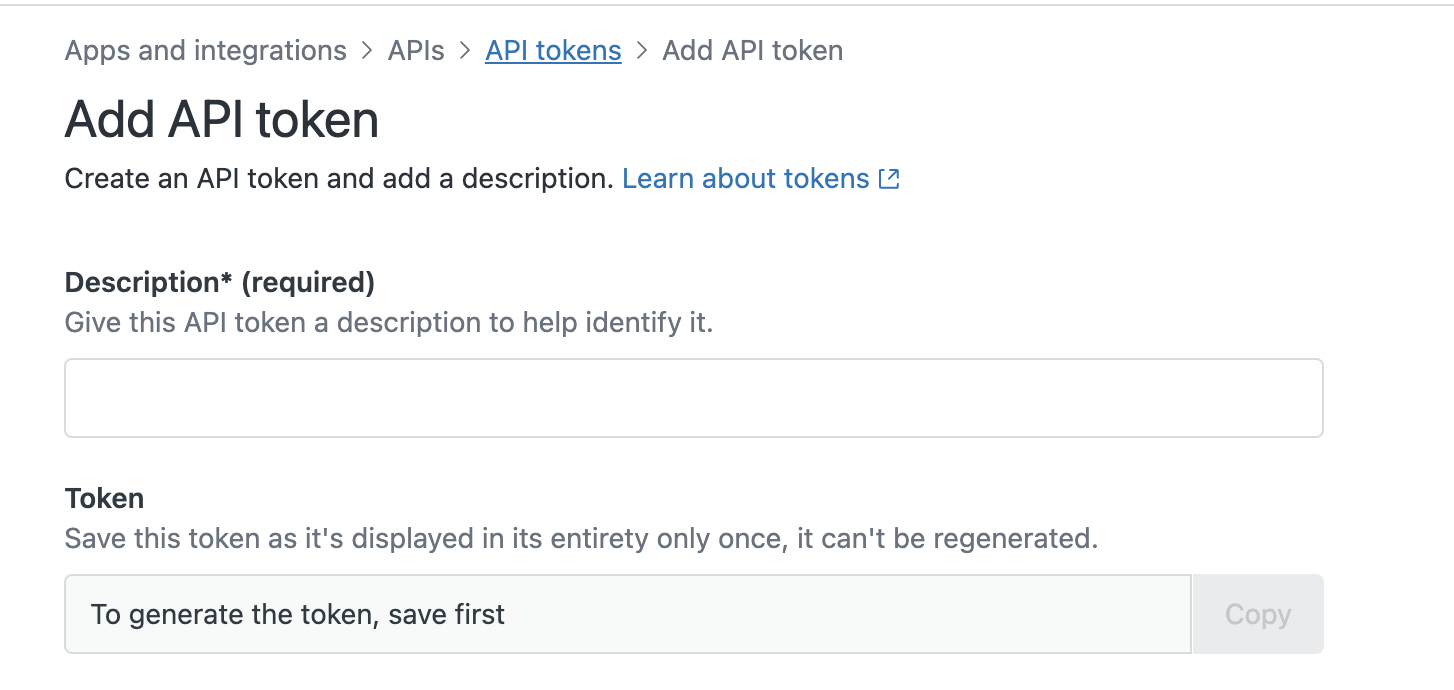This screenshot has height=690, width=1454.
Task: Attempt copying the token with the grayed Copy control
Action: pos(1257,614)
